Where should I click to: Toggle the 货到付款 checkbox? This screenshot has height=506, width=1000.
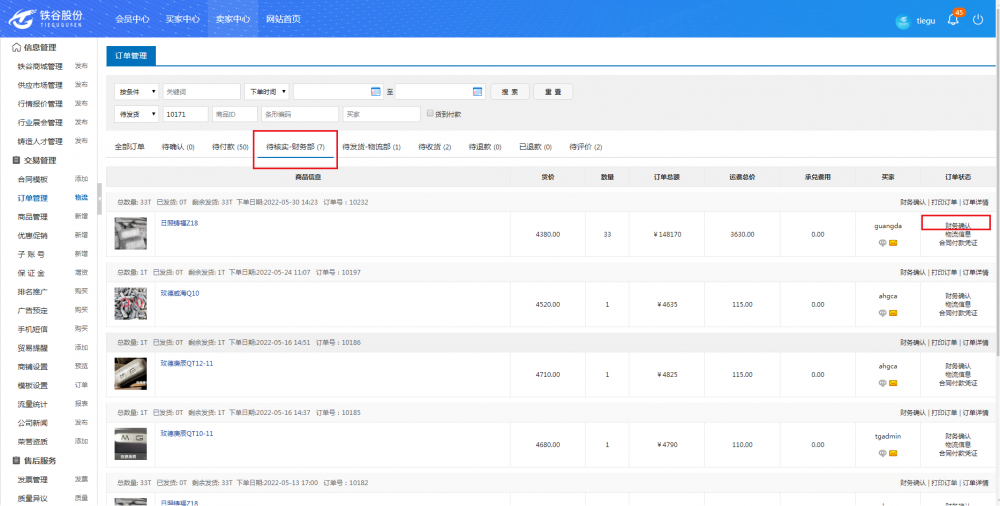pyautogui.click(x=430, y=114)
